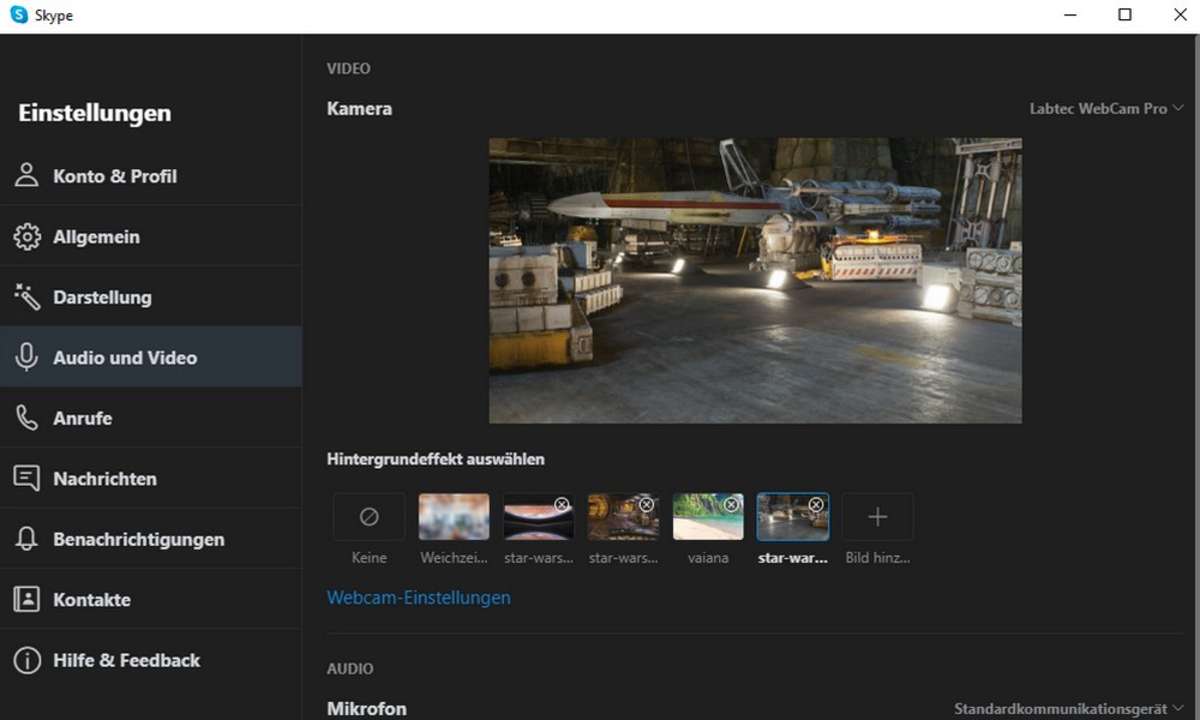Select the second star-wars background thumbnail
This screenshot has width=1200, height=720.
[623, 517]
